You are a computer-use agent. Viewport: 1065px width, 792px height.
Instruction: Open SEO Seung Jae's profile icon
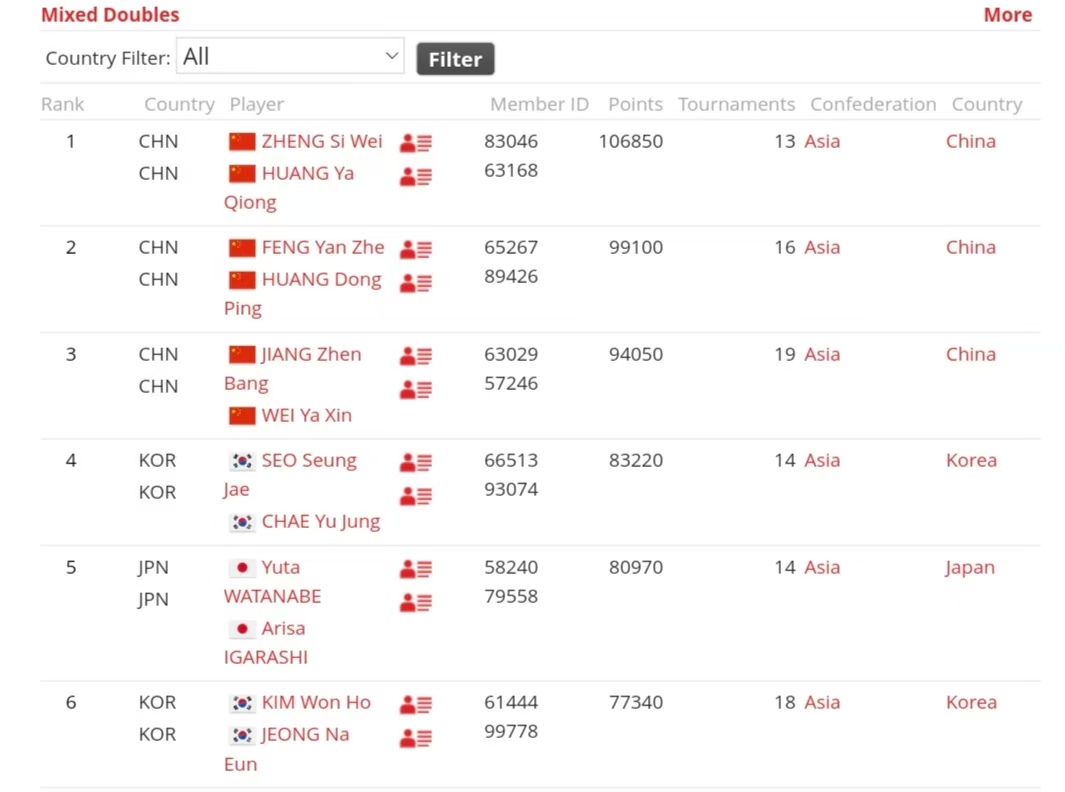pyautogui.click(x=415, y=463)
